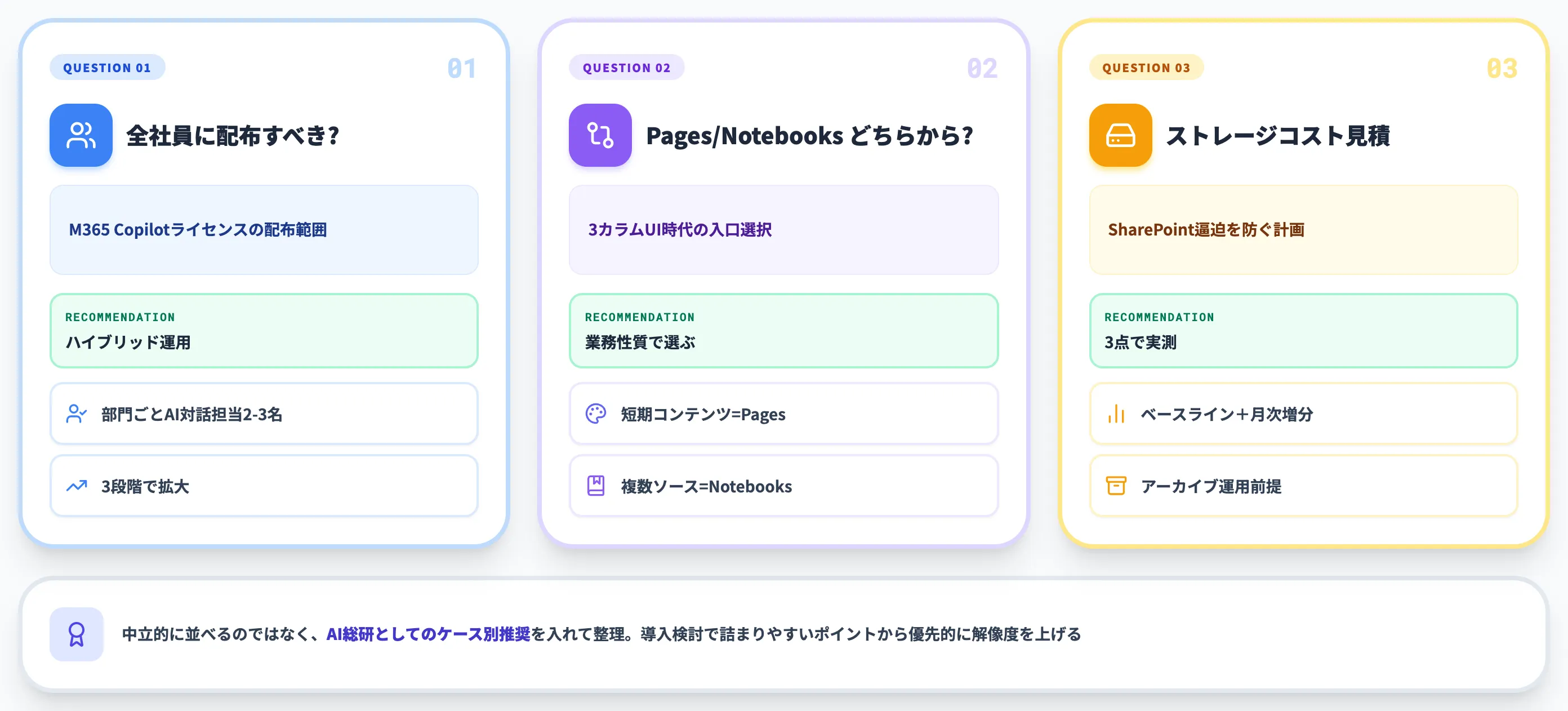Viewport: 1568px width, 711px height.
Task: Click the faded 01 number
Action: pos(461,68)
